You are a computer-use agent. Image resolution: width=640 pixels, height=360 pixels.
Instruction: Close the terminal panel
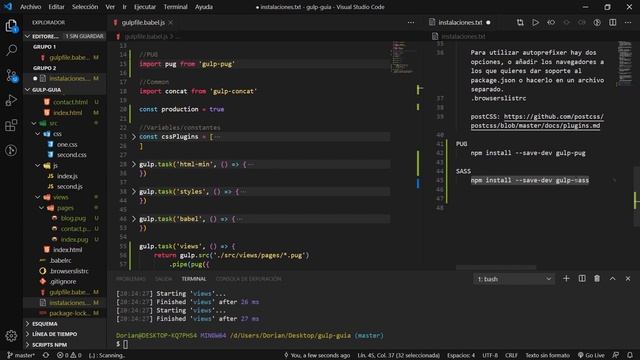(628, 279)
